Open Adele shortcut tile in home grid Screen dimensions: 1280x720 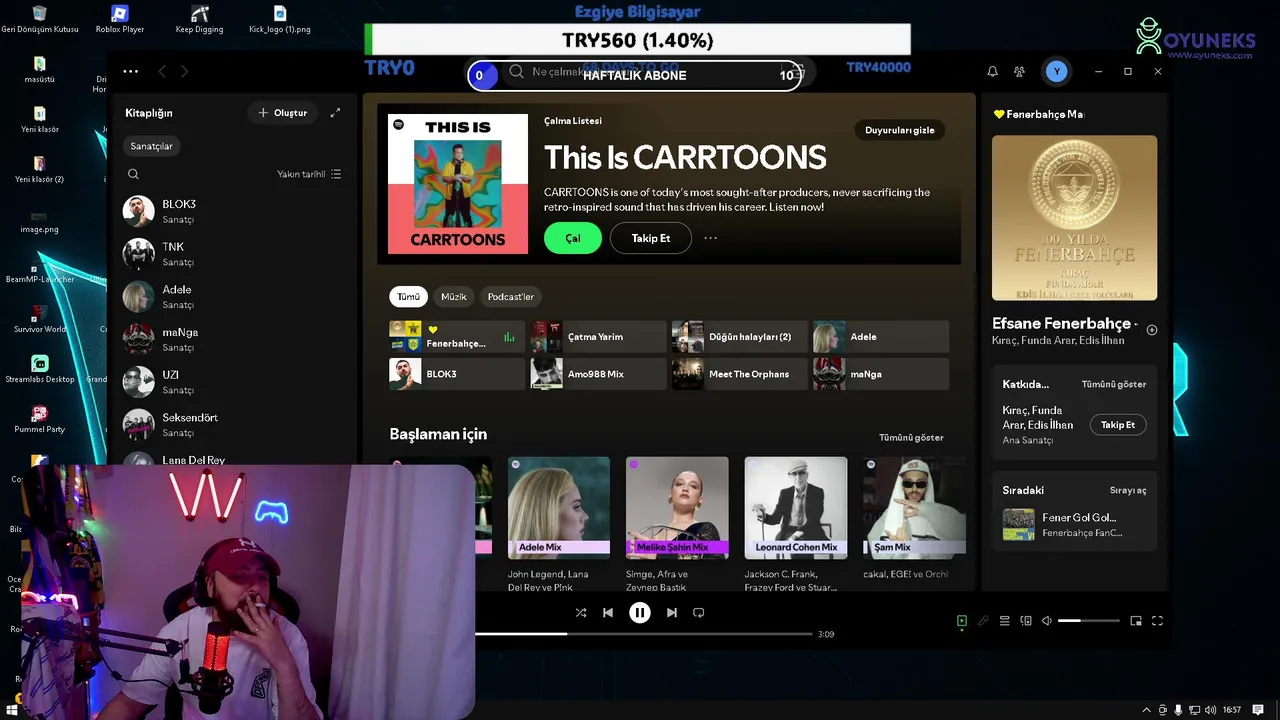click(x=881, y=337)
